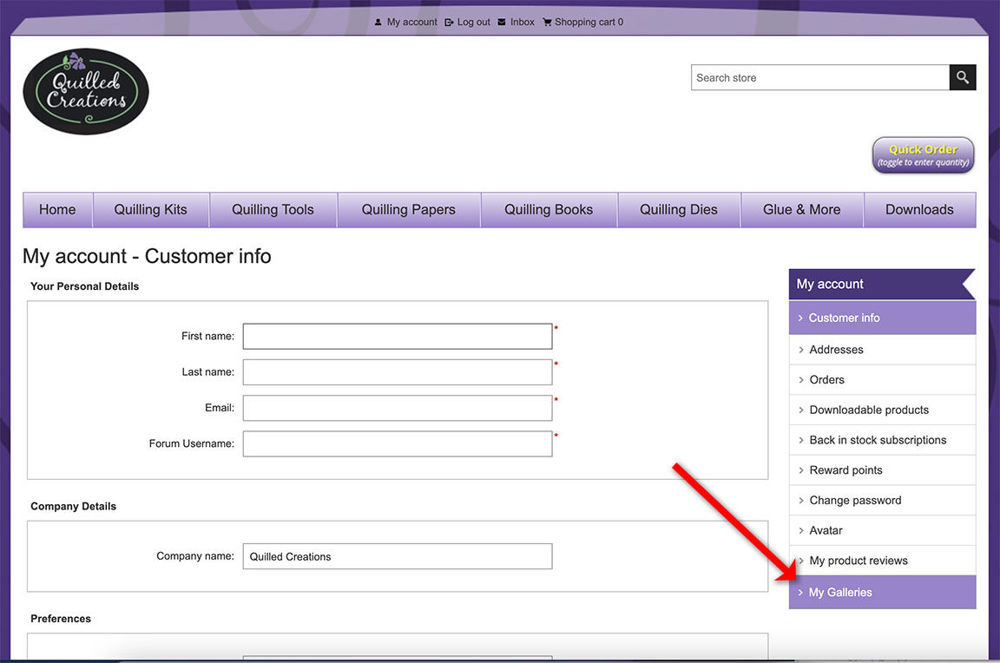Click the envelope Inbox icon

502,22
